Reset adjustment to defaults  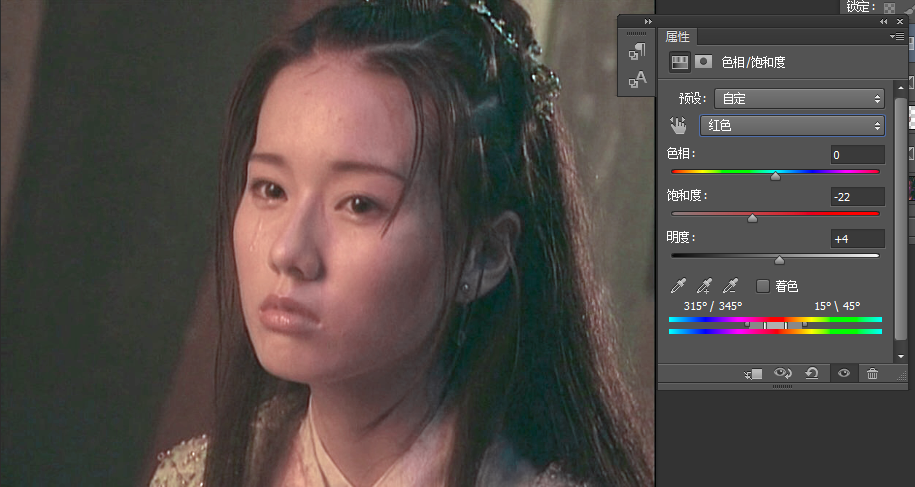812,373
